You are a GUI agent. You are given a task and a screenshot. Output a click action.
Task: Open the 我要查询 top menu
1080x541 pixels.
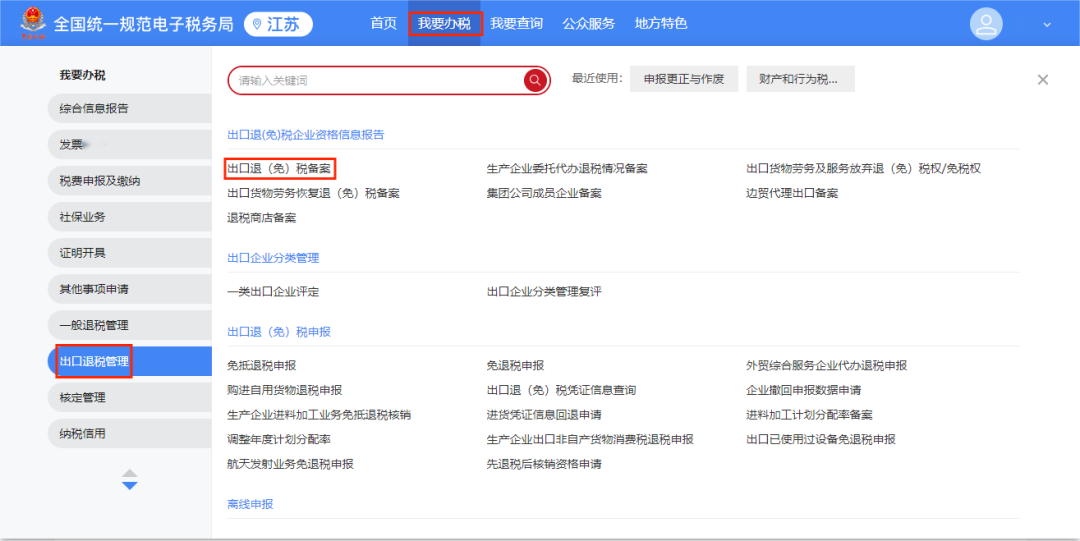tap(517, 23)
